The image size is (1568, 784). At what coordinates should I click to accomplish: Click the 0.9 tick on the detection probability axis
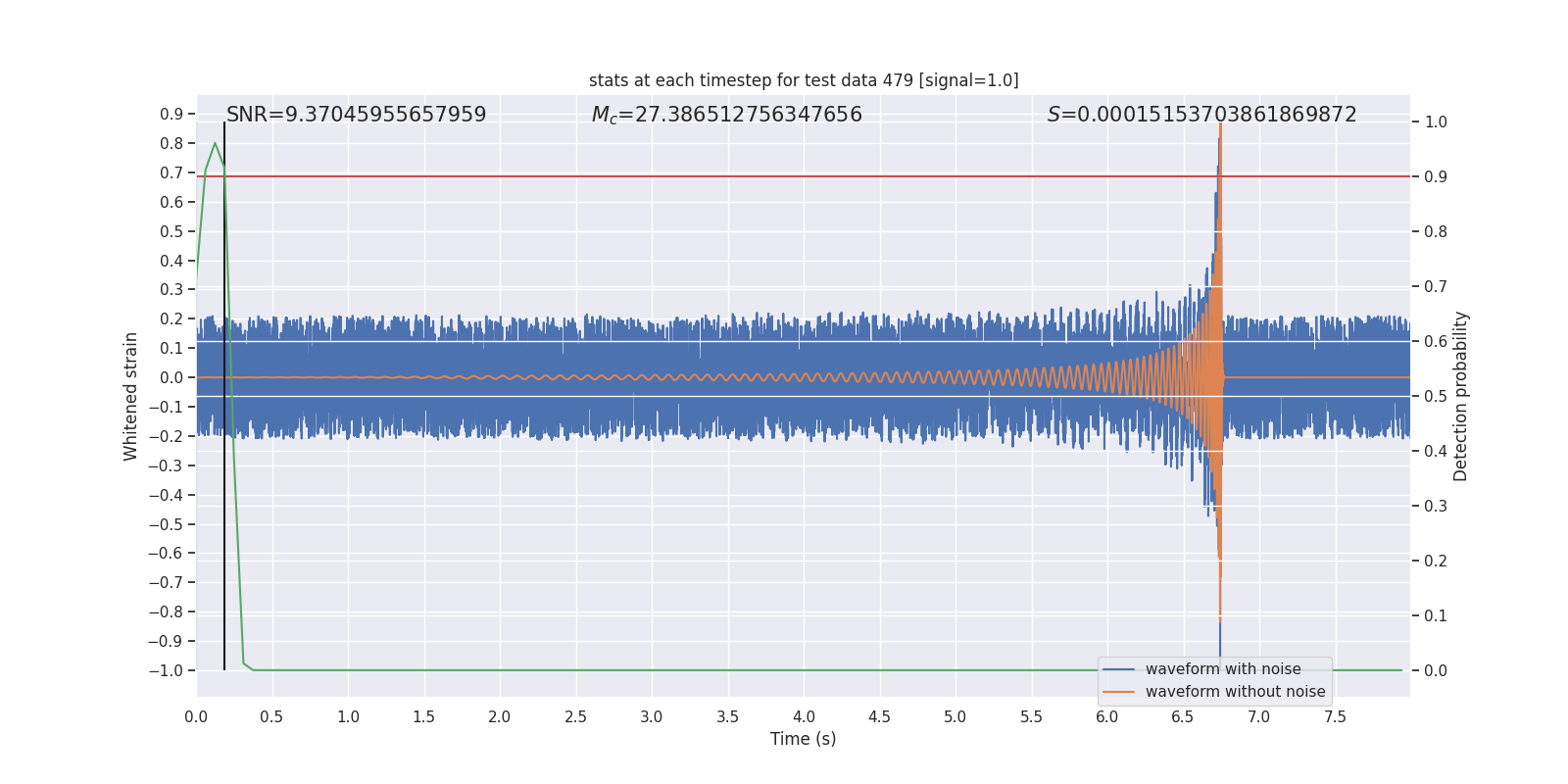click(x=1436, y=176)
